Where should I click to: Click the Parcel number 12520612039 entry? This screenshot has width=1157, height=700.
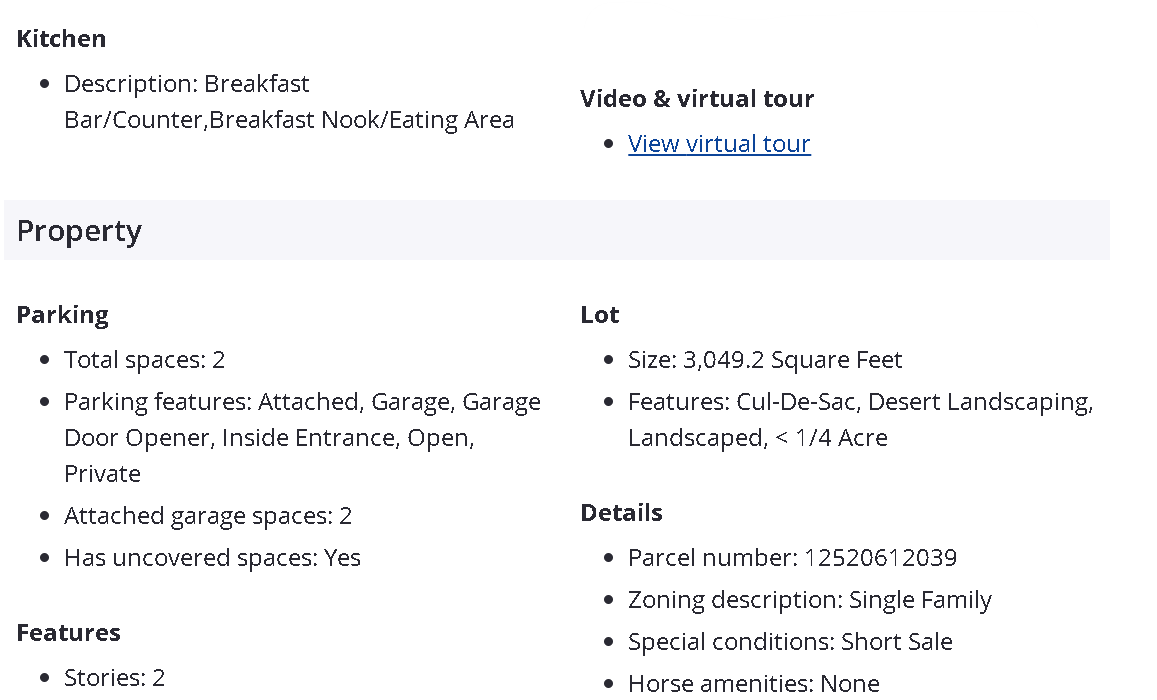click(792, 558)
